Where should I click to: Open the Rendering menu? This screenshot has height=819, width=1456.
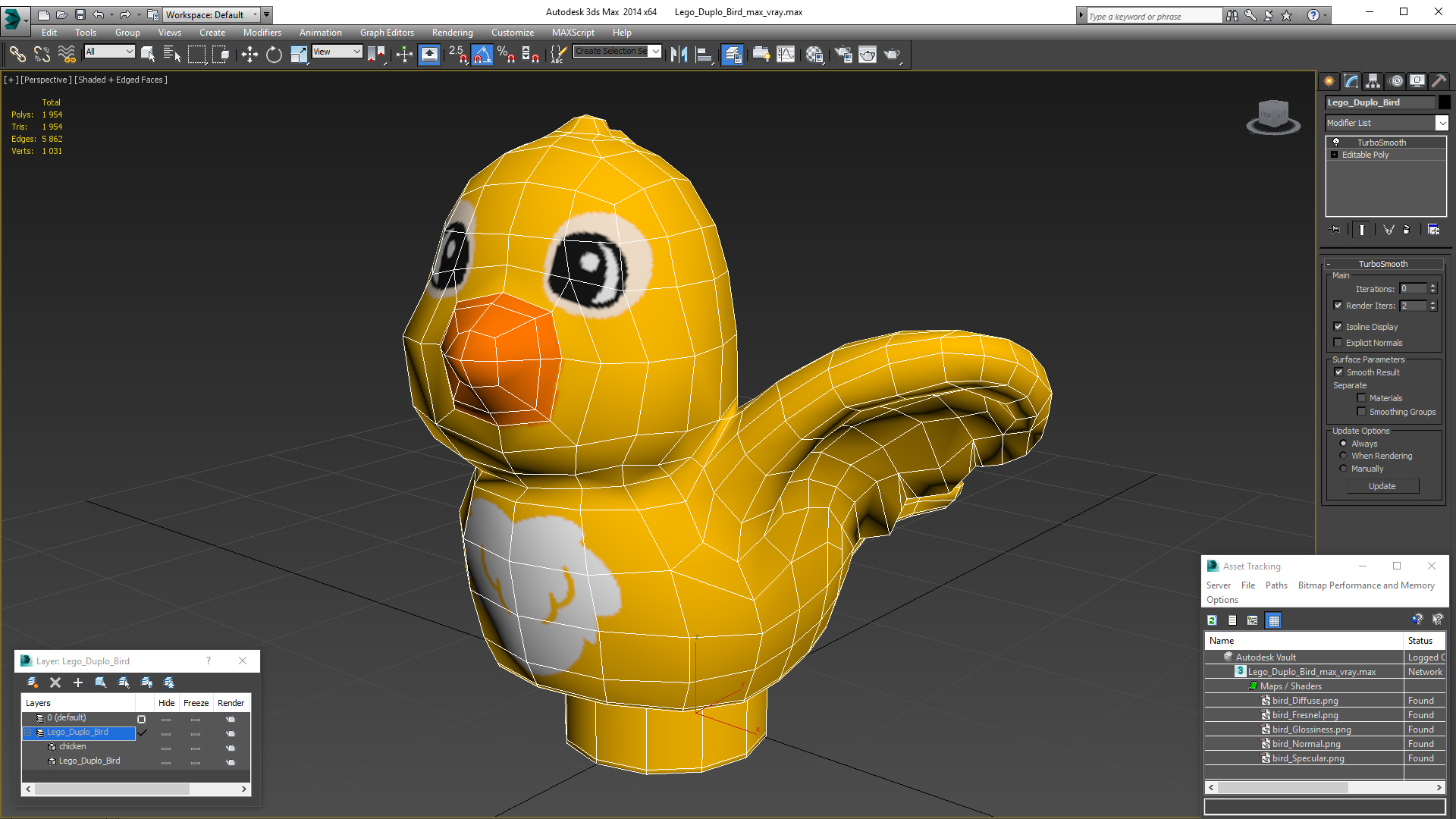pyautogui.click(x=452, y=33)
